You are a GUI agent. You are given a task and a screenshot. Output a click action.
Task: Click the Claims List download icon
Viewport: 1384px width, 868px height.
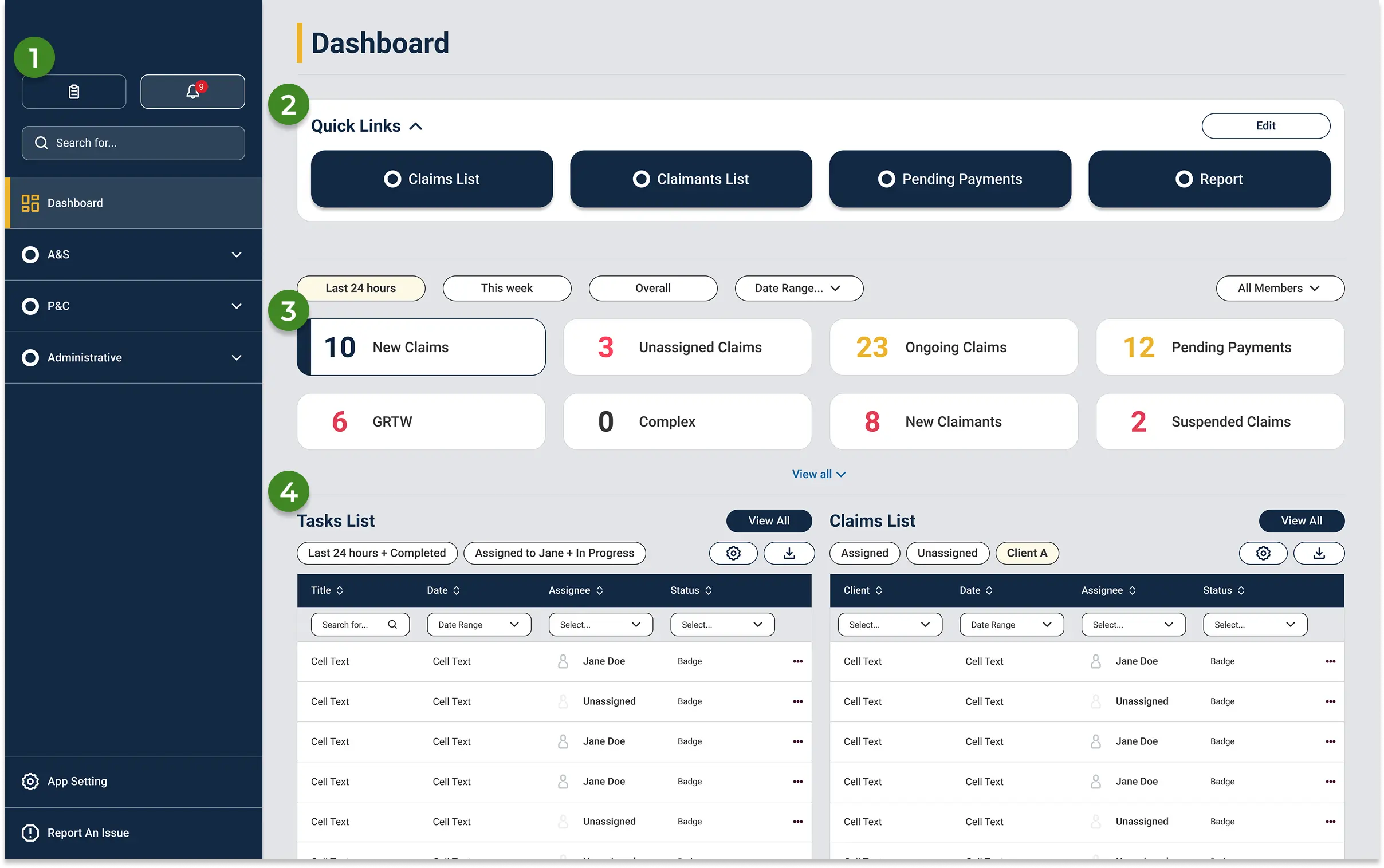click(x=1319, y=553)
